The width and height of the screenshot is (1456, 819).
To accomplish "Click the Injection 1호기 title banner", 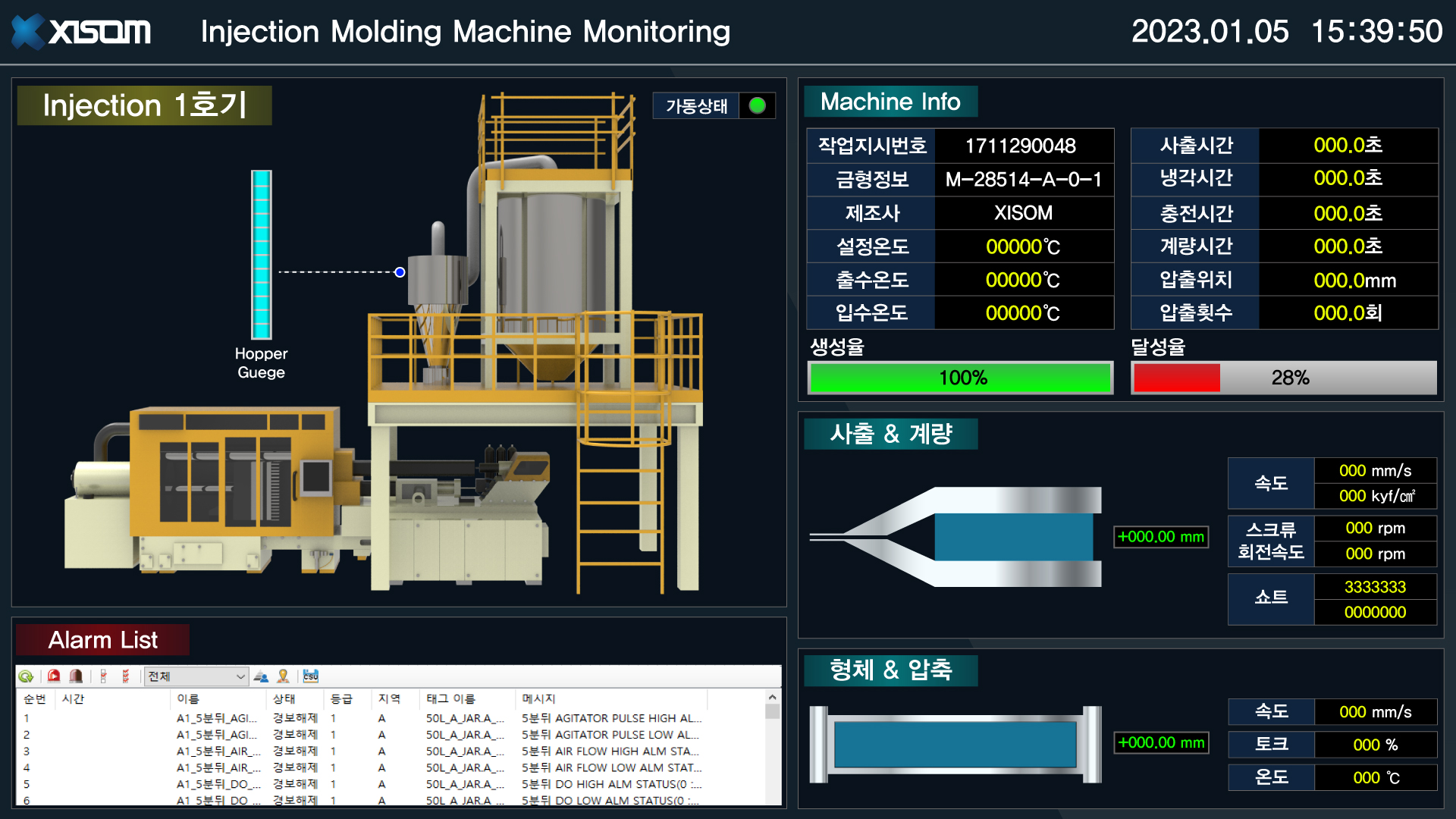I will coord(144,106).
